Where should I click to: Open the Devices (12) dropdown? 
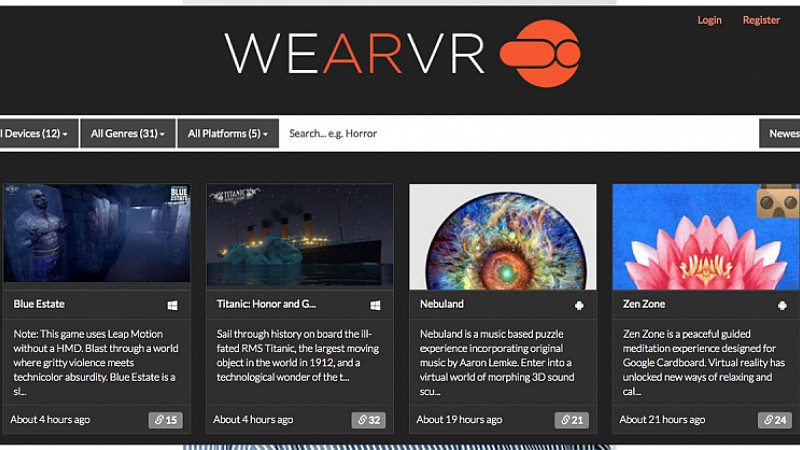coord(39,134)
